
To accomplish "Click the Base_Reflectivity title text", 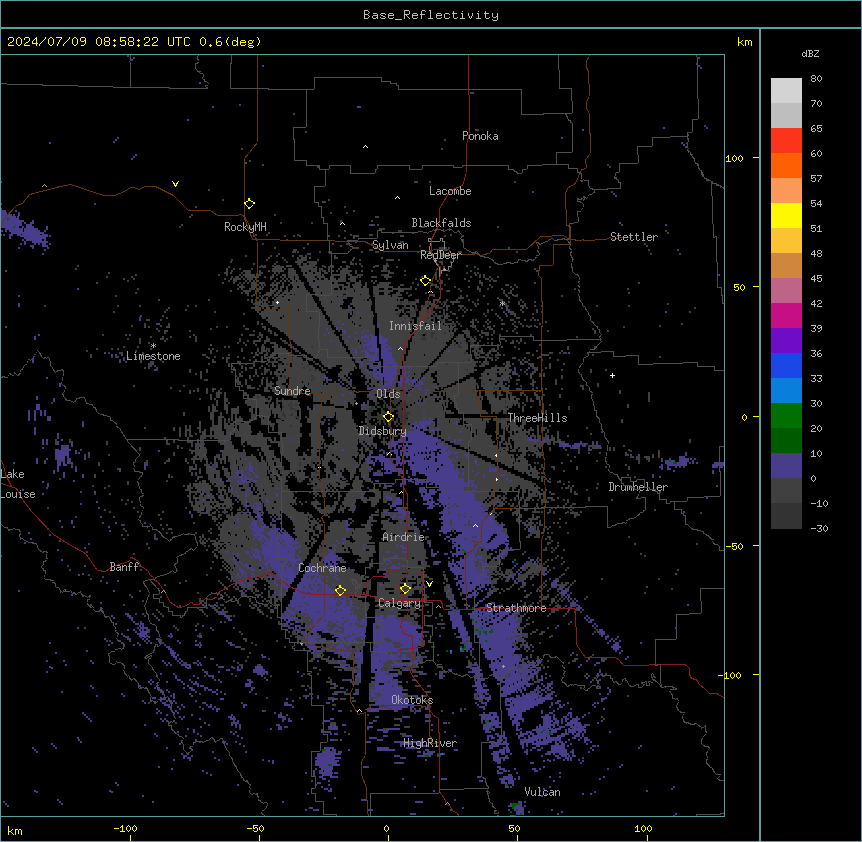I will (x=431, y=15).
